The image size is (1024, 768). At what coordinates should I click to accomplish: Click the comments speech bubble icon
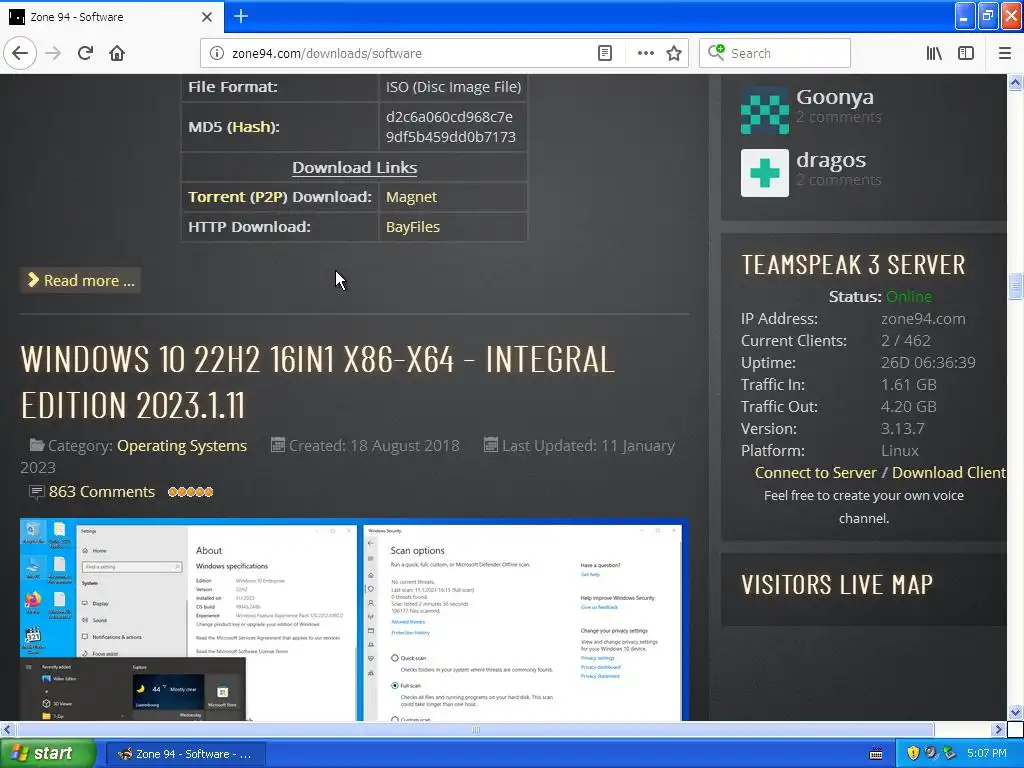pos(37,491)
